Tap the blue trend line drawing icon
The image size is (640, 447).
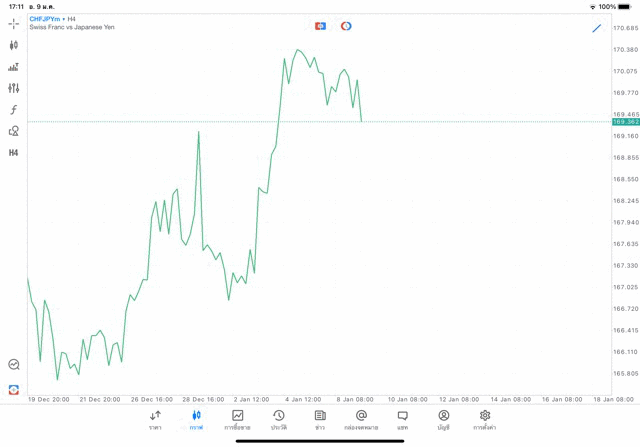click(x=597, y=28)
